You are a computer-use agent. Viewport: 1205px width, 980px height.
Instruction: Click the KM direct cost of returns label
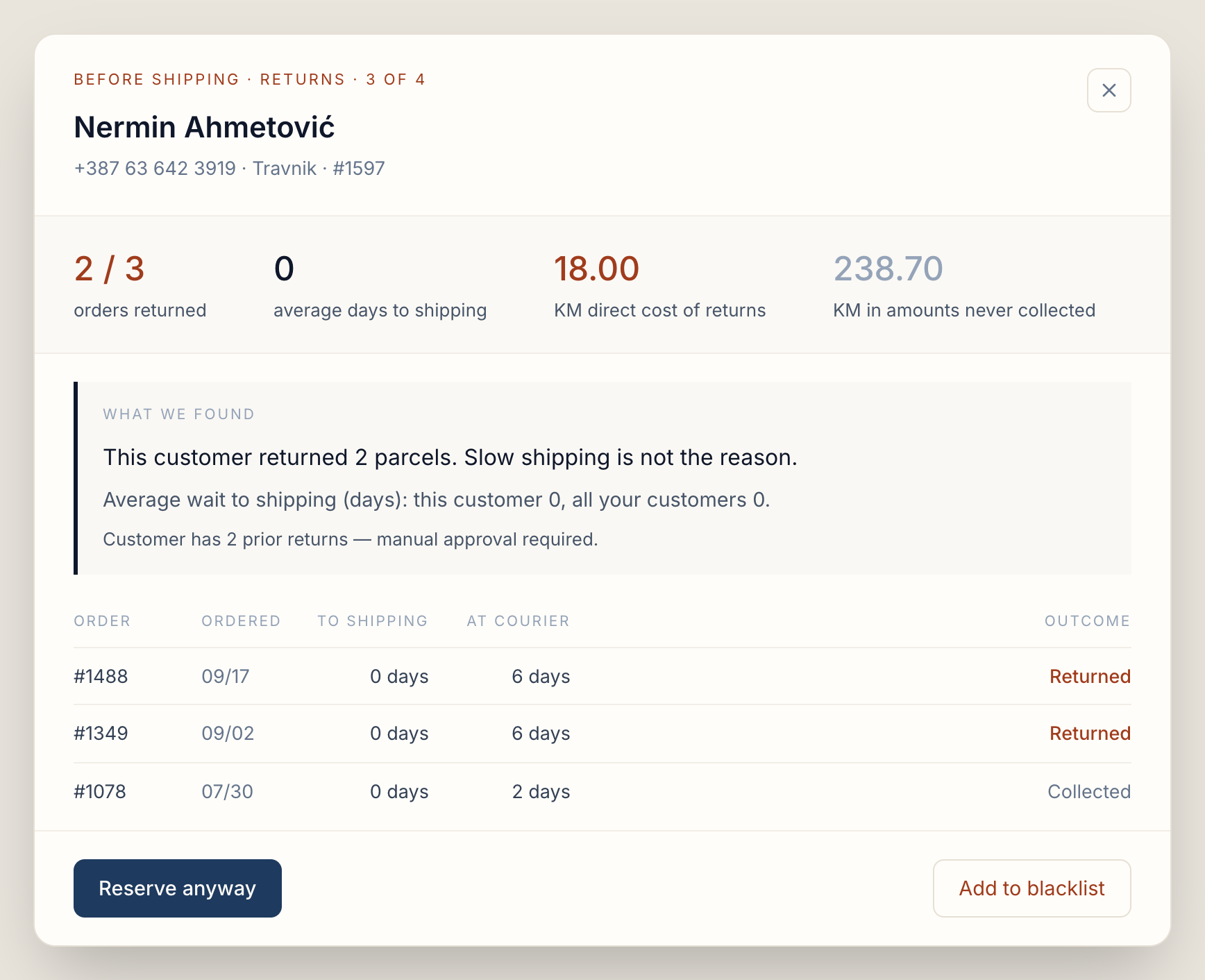point(659,310)
